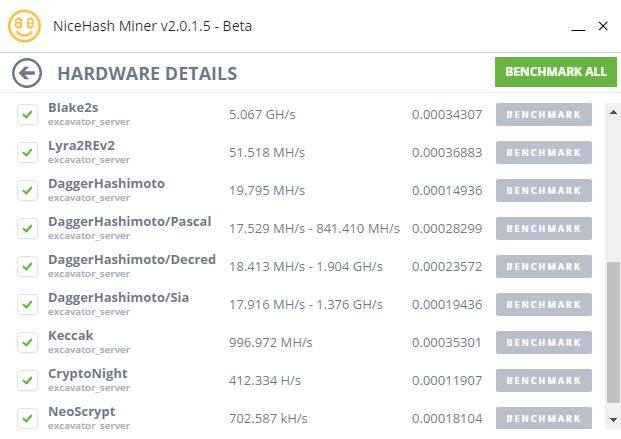Image resolution: width=621 pixels, height=439 pixels.
Task: Click the vertical scrollbar thumb
Action: 612,330
